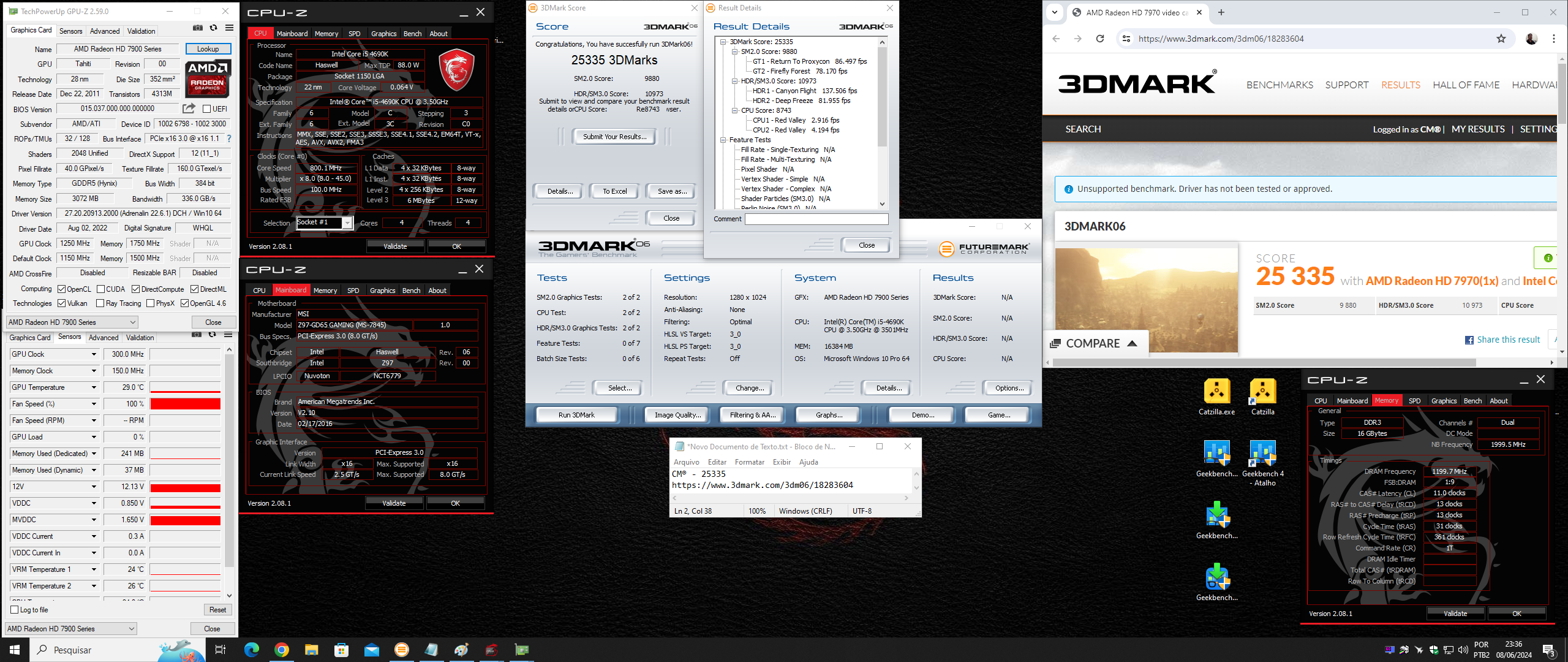The width and height of the screenshot is (1568, 662).
Task: Click the Run 3DMark button
Action: click(x=576, y=415)
